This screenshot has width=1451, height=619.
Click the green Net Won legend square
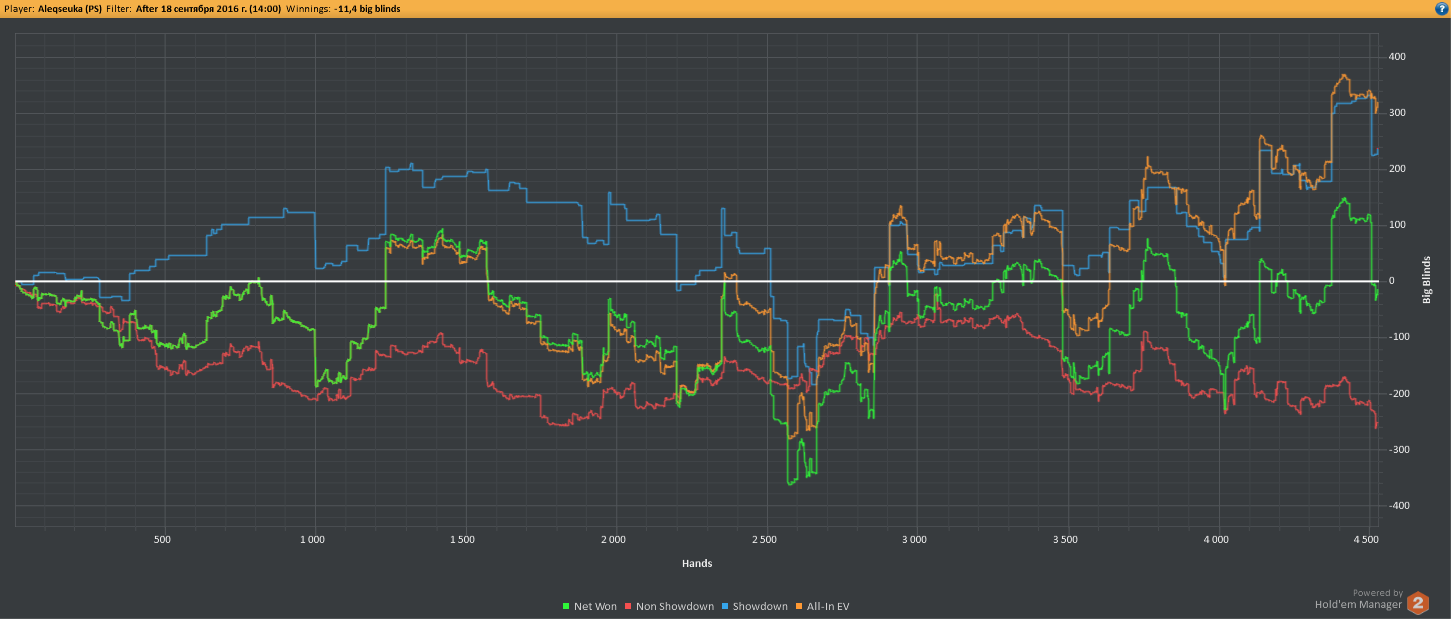point(567,606)
